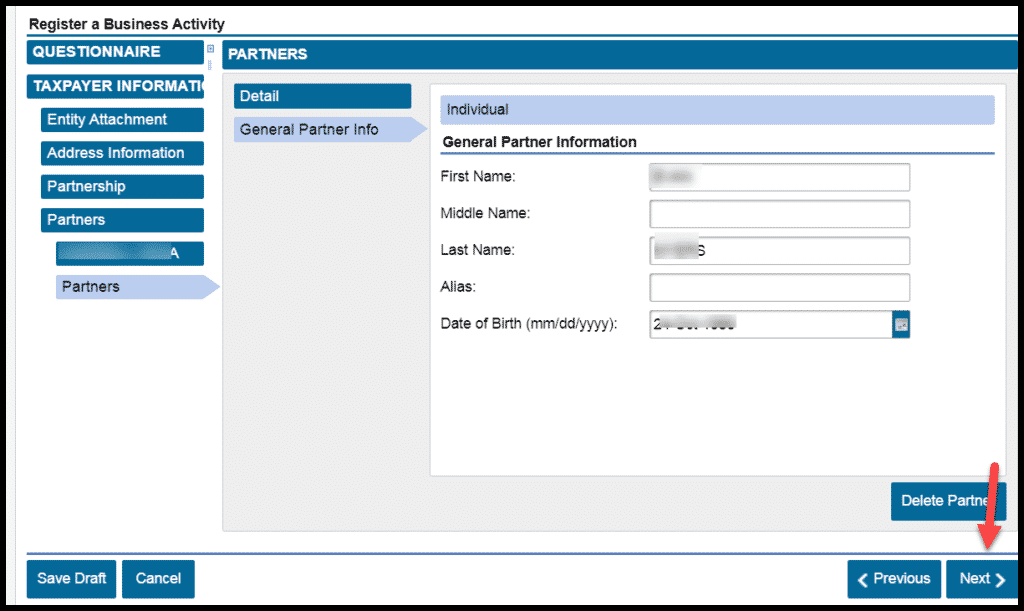1024x611 pixels.
Task: Cancel the business registration
Action: [158, 579]
